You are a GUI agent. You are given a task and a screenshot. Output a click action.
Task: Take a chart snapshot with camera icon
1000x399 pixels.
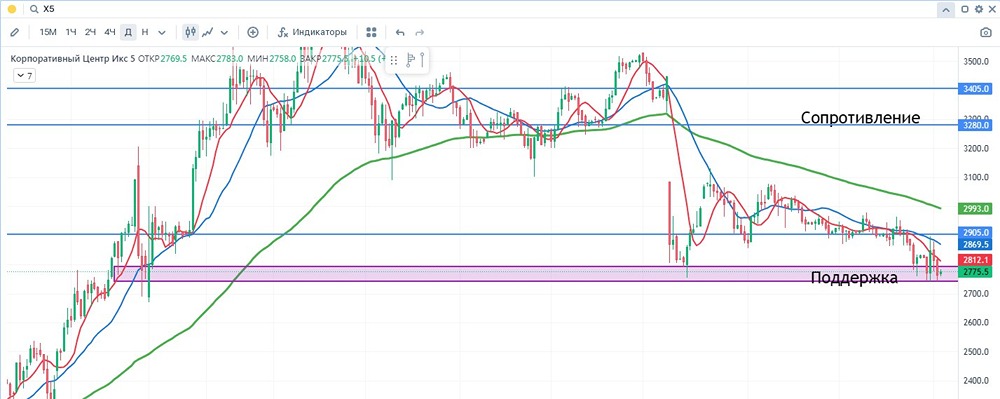click(x=985, y=32)
